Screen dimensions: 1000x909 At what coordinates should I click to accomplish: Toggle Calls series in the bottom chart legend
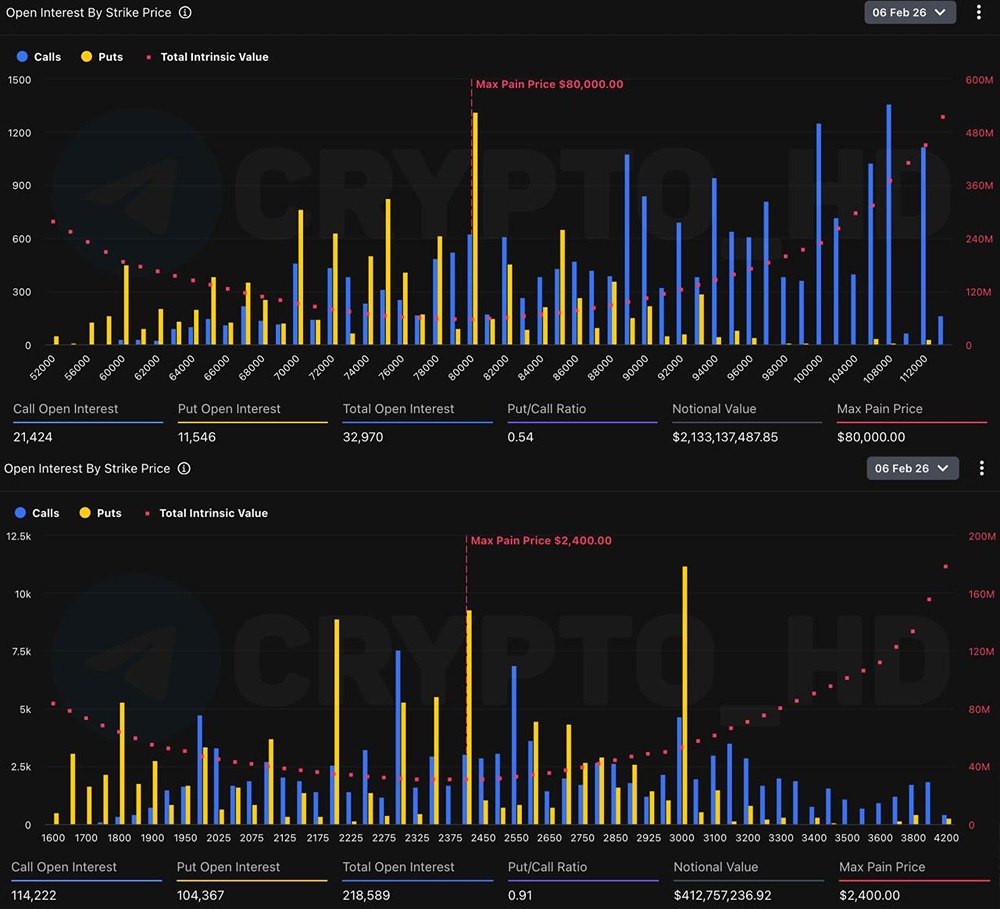(37, 513)
